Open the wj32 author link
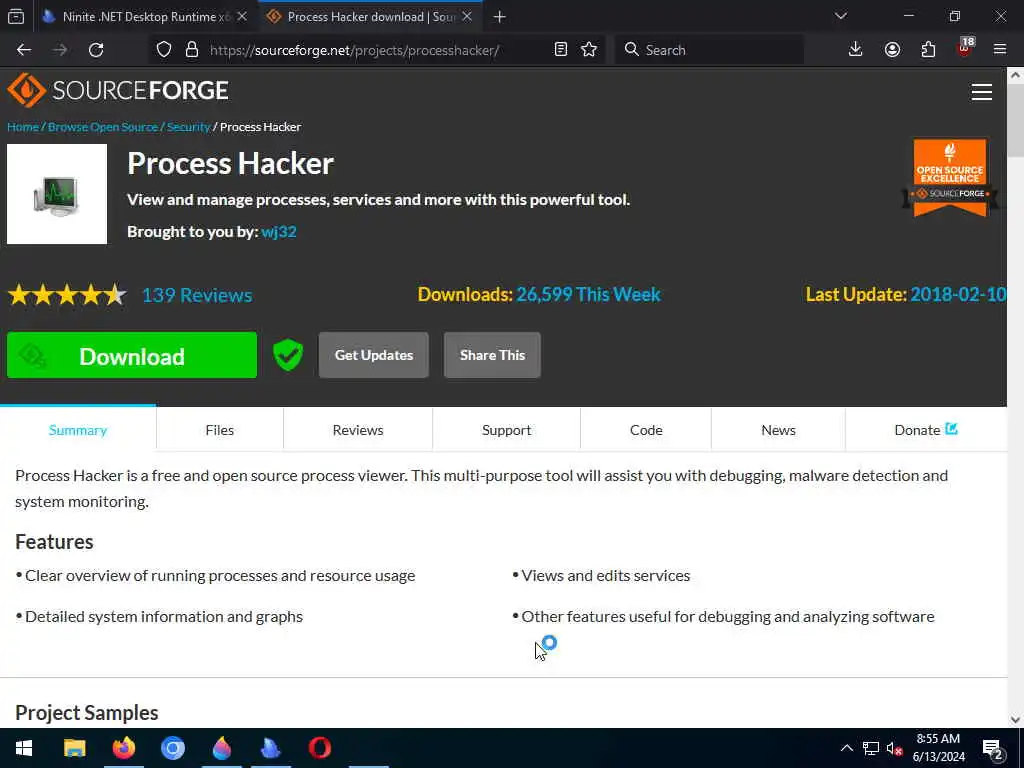 pos(279,232)
